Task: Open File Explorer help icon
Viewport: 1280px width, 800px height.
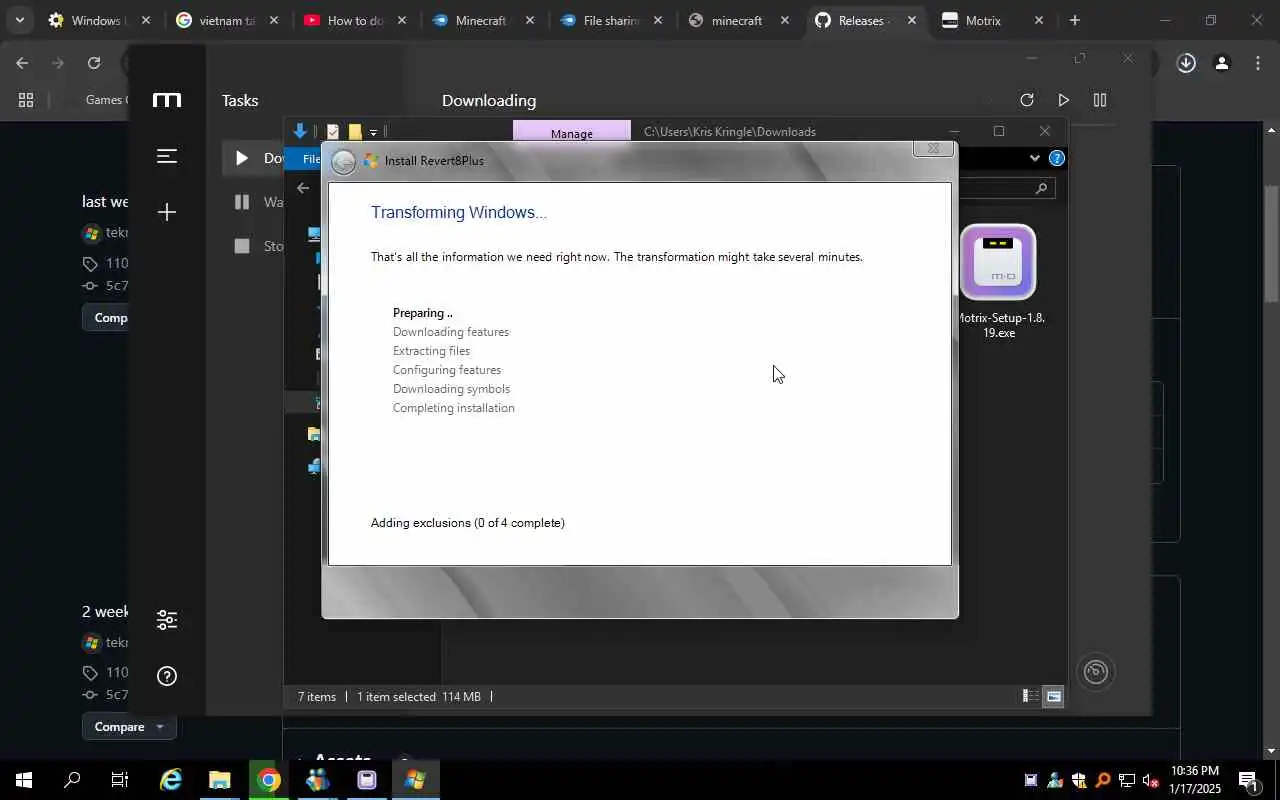Action: 1057,158
